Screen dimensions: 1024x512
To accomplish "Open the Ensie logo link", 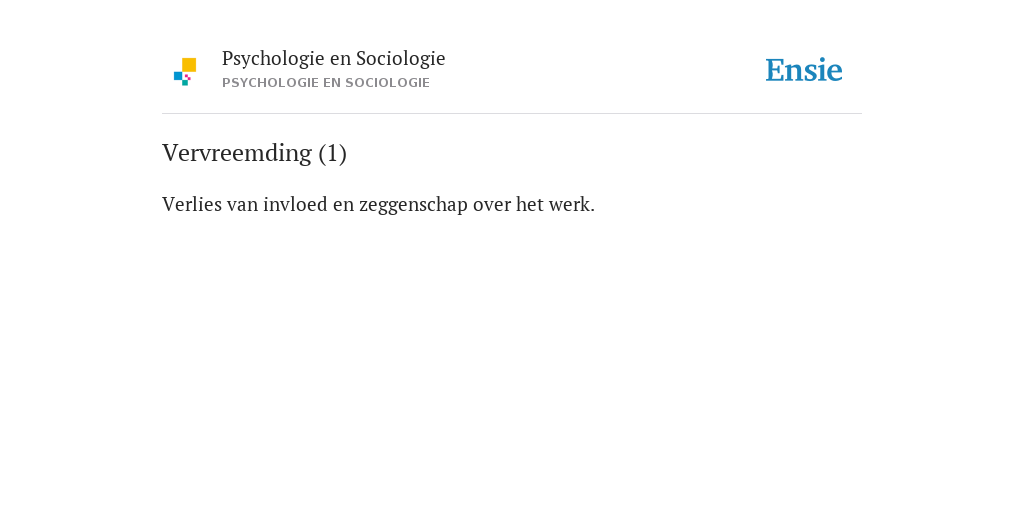I will (x=804, y=70).
